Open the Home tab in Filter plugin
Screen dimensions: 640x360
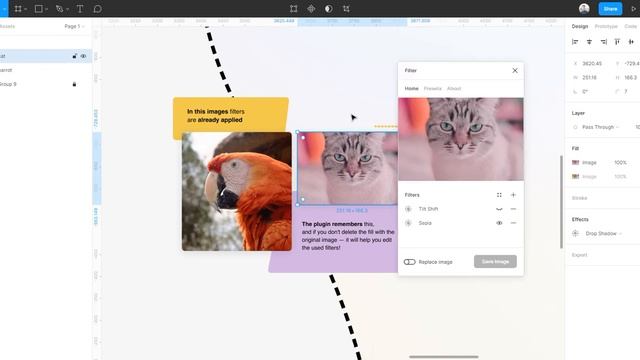411,88
